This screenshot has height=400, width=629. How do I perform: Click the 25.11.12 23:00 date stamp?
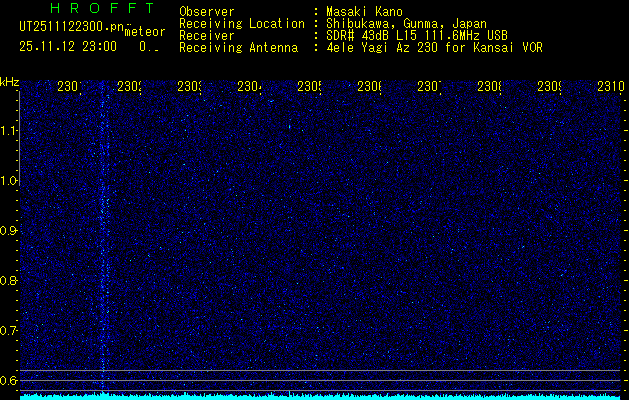click(x=67, y=47)
